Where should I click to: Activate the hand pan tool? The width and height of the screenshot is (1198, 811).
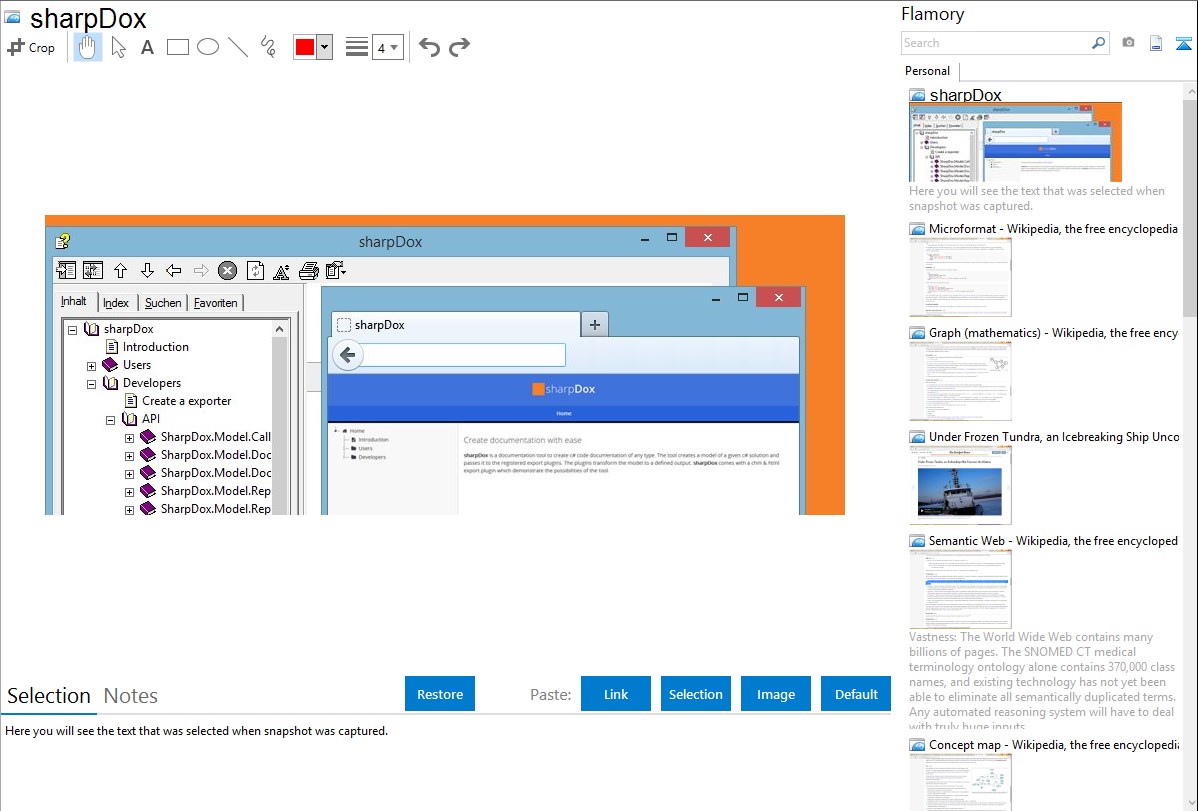[x=88, y=47]
